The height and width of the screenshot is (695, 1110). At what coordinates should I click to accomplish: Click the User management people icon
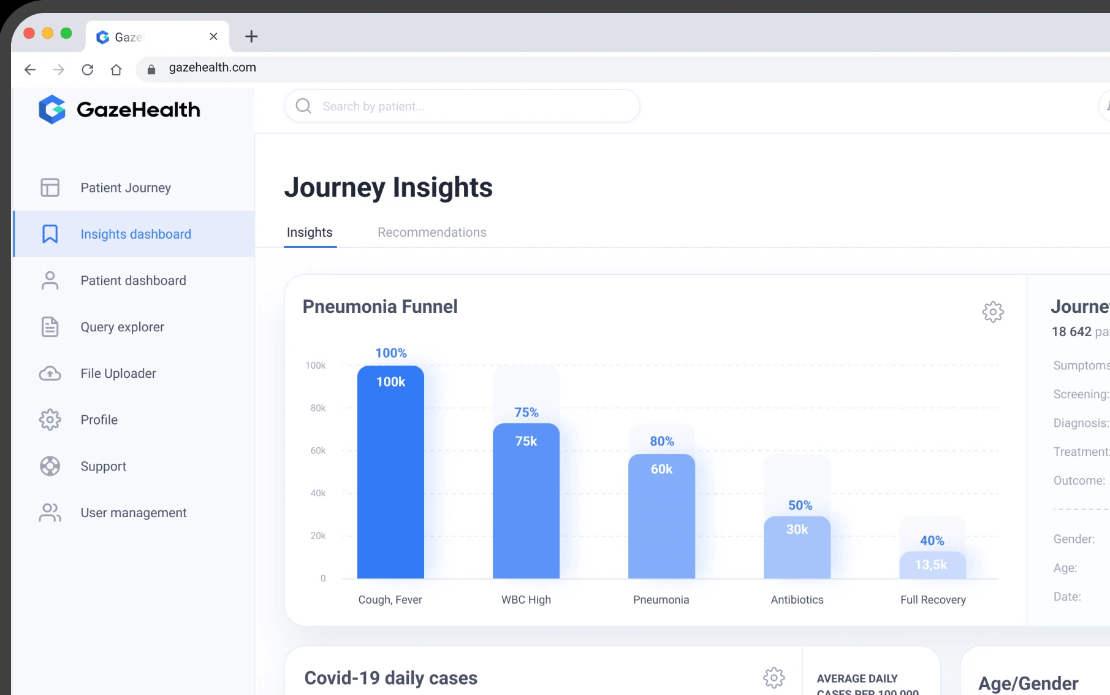point(50,512)
